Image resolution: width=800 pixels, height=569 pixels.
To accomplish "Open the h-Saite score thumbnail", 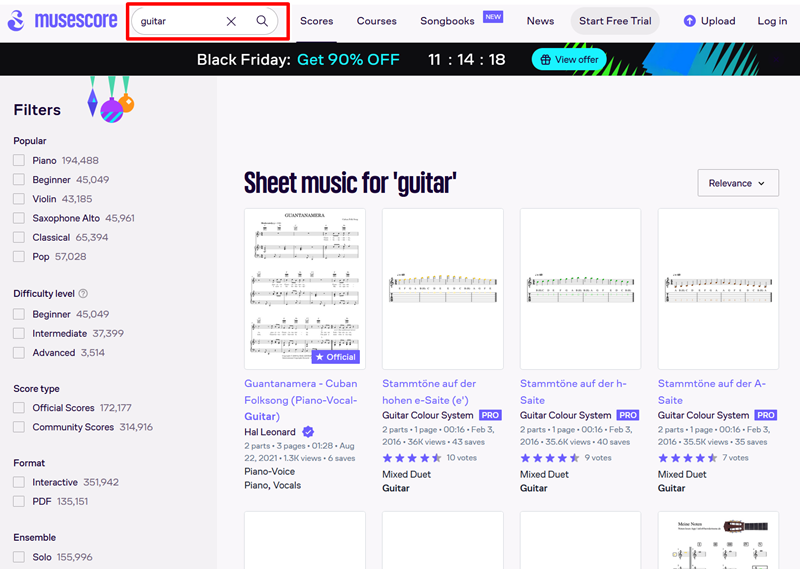I will click(x=580, y=288).
